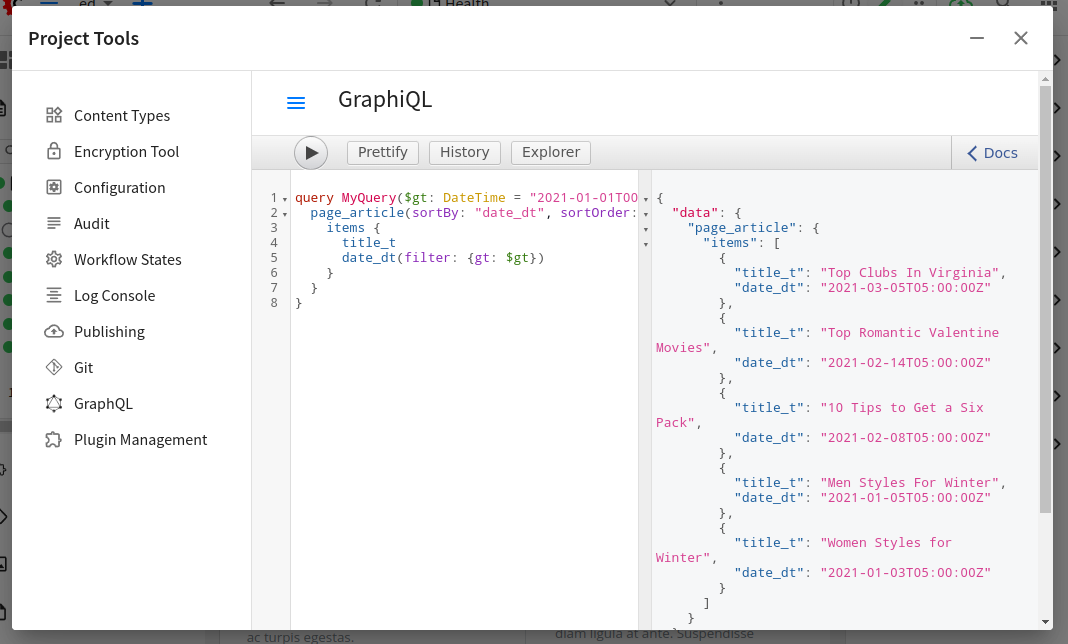Collapse query line 1 fold arrow
This screenshot has width=1068, height=644.
[x=285, y=199]
